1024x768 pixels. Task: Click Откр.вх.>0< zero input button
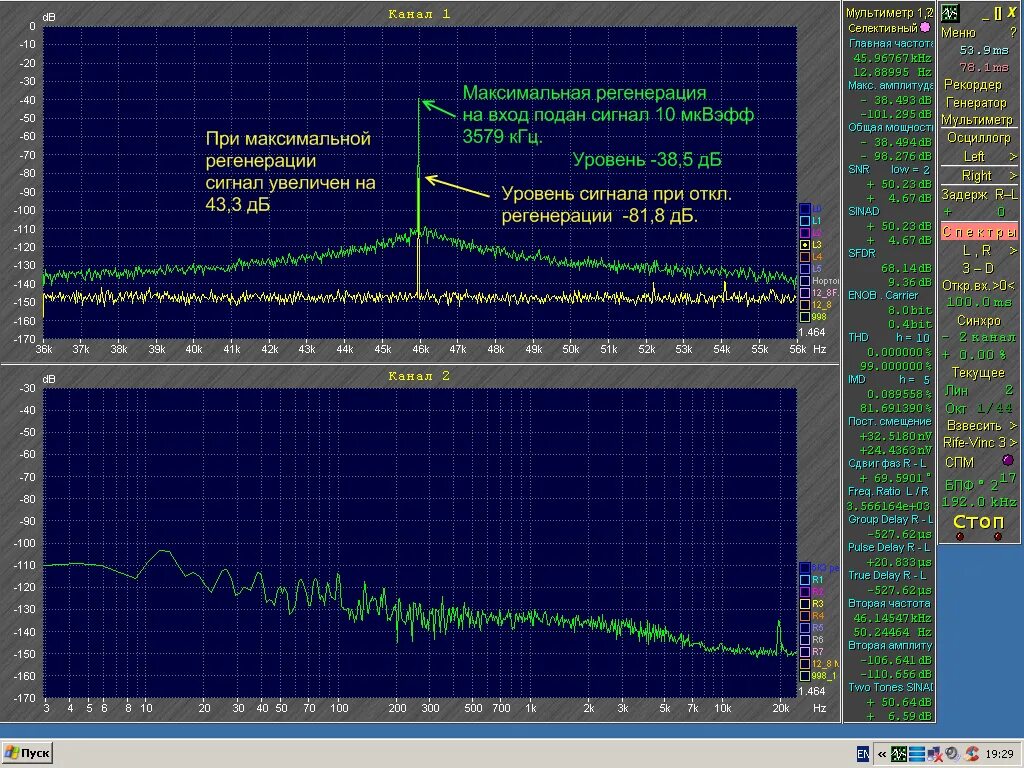(x=978, y=285)
